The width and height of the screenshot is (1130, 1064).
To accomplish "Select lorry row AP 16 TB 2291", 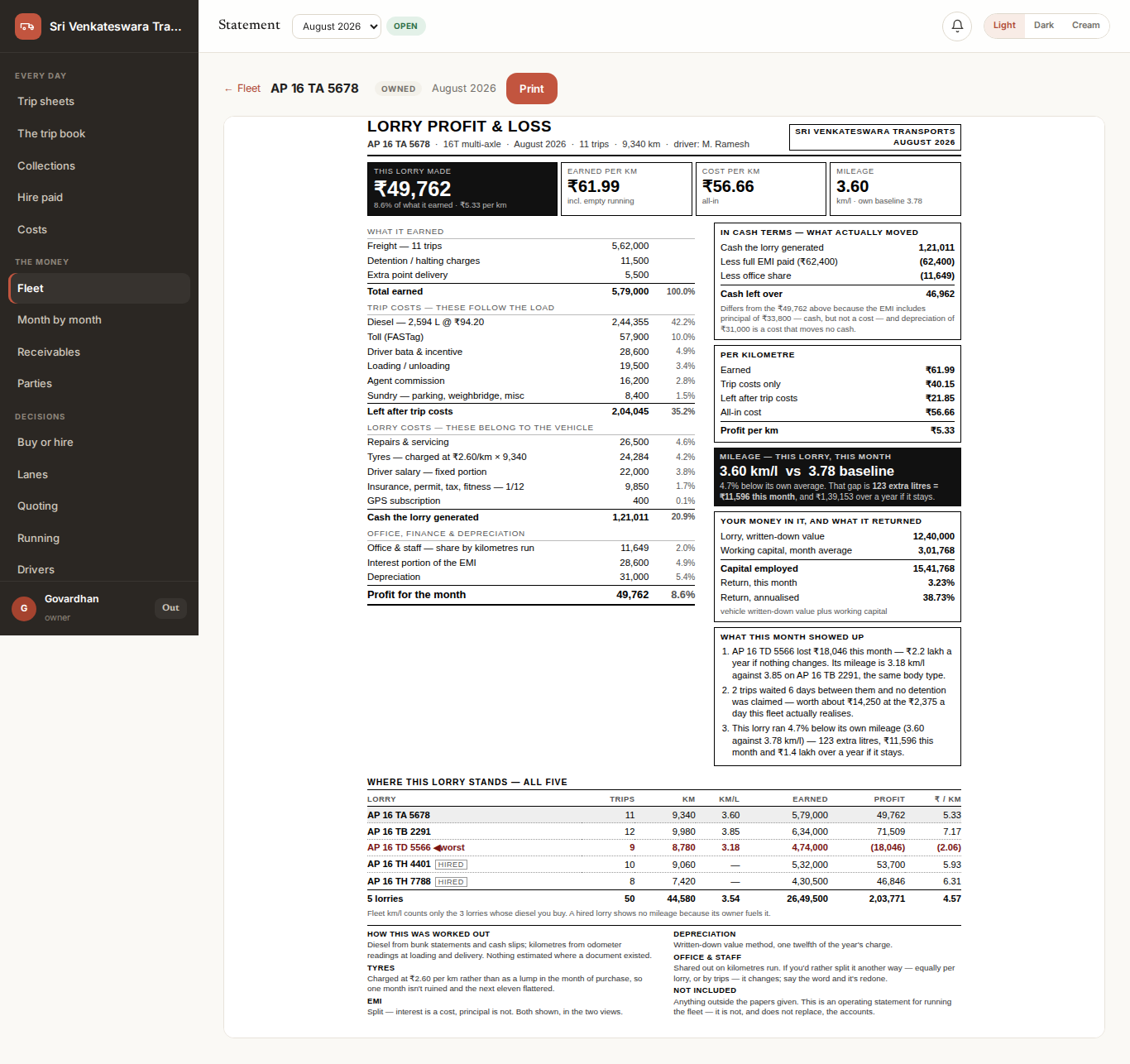I will [664, 832].
